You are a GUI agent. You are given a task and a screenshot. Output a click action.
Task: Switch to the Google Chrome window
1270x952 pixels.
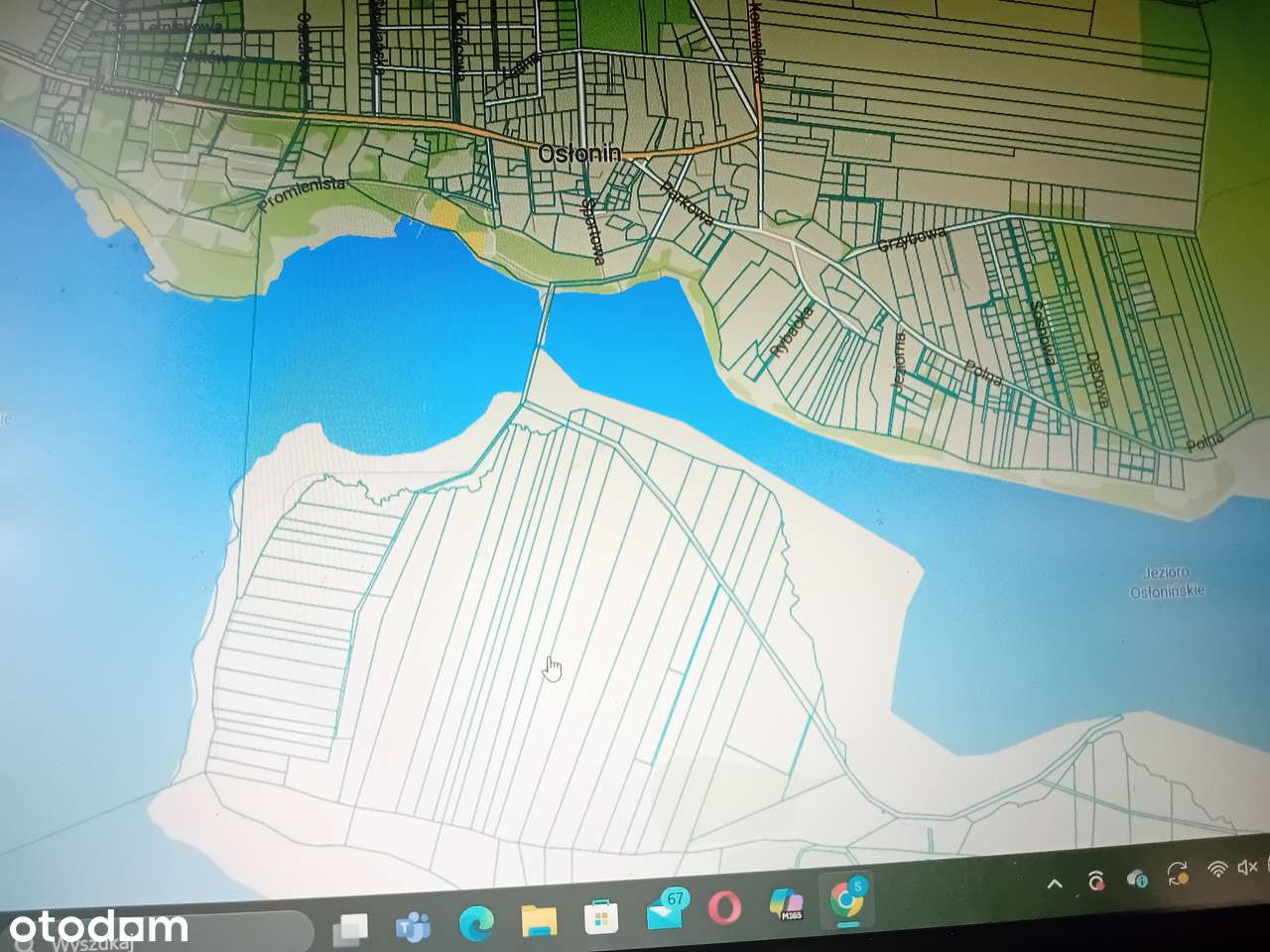[848, 899]
